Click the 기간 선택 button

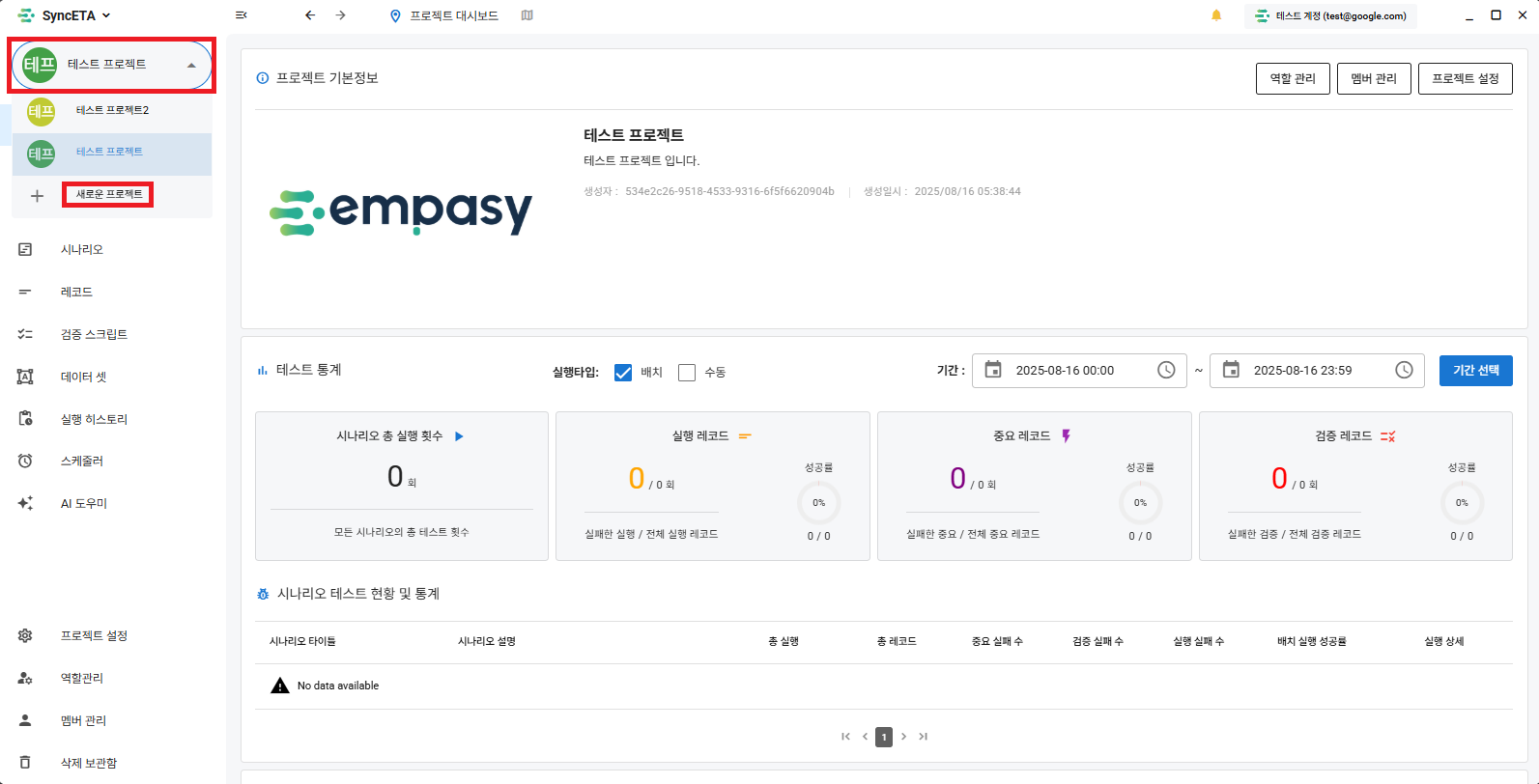[x=1476, y=371]
